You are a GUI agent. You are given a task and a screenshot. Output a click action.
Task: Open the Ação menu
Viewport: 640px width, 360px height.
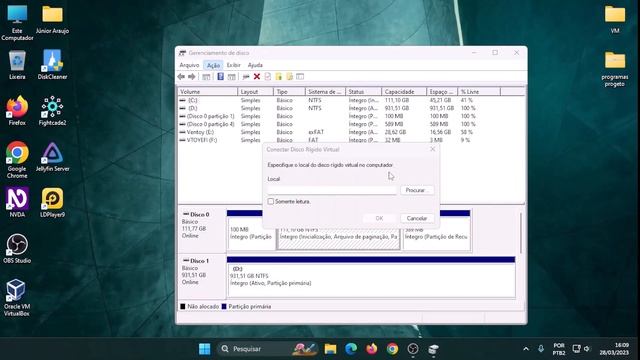(x=213, y=65)
